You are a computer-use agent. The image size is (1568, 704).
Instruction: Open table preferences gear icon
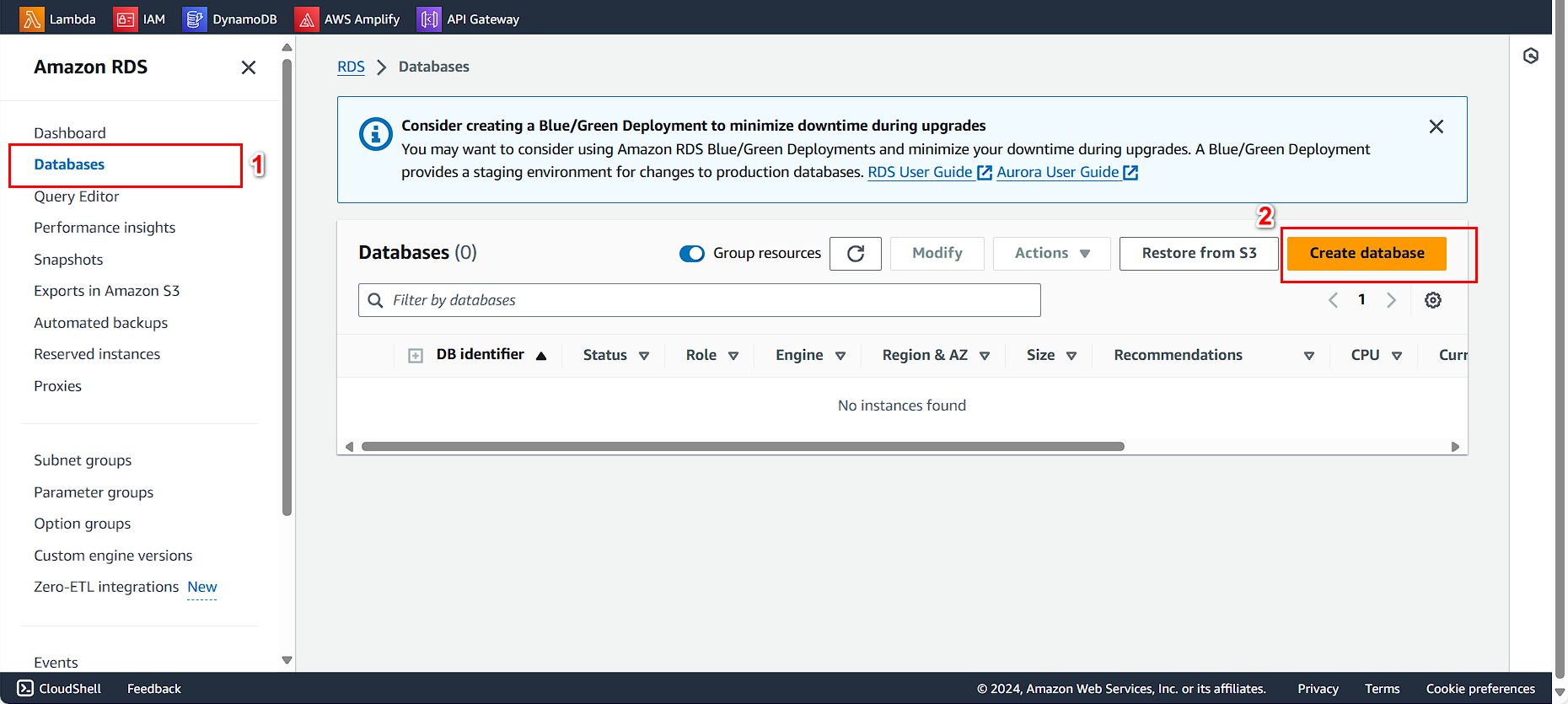[x=1433, y=300]
